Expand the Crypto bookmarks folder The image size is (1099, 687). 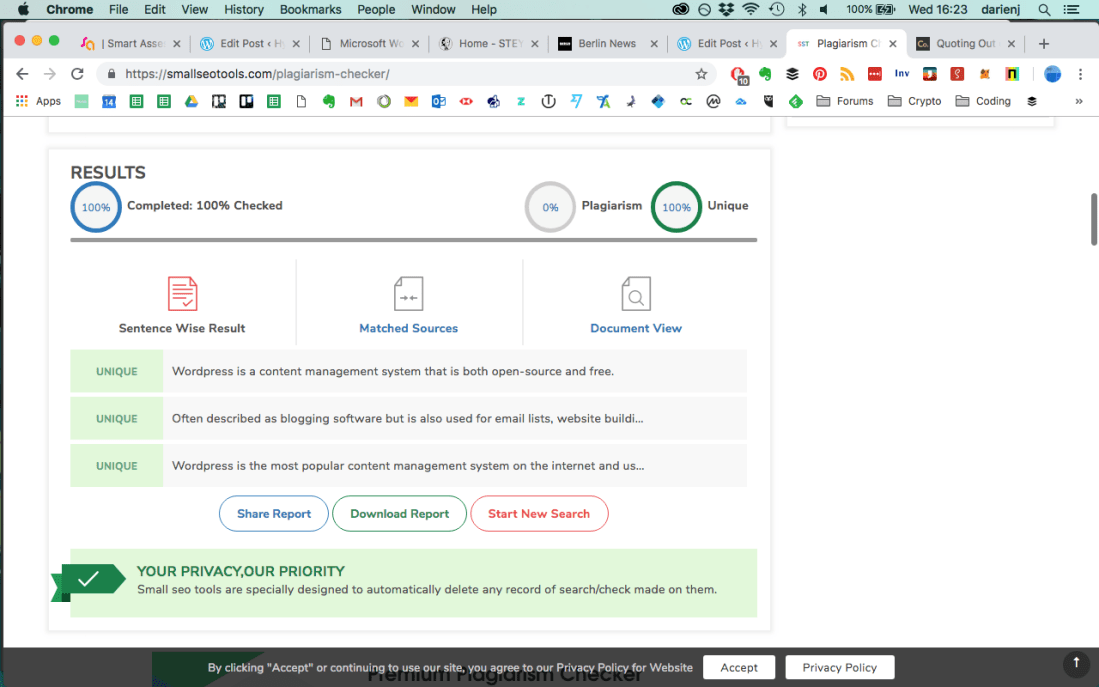tap(914, 101)
